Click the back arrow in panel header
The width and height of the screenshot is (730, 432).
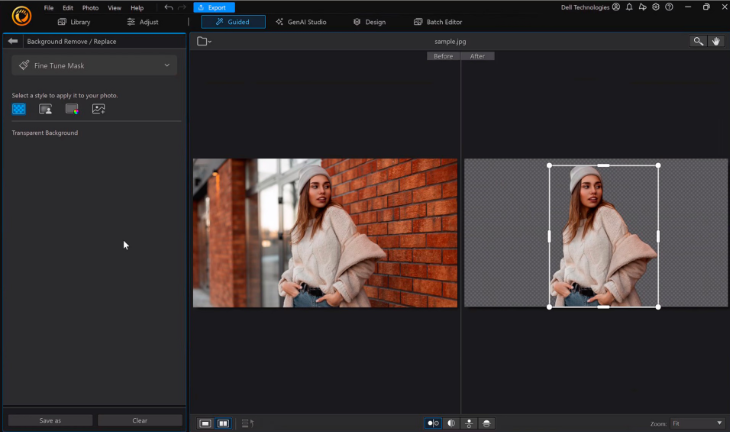click(13, 41)
